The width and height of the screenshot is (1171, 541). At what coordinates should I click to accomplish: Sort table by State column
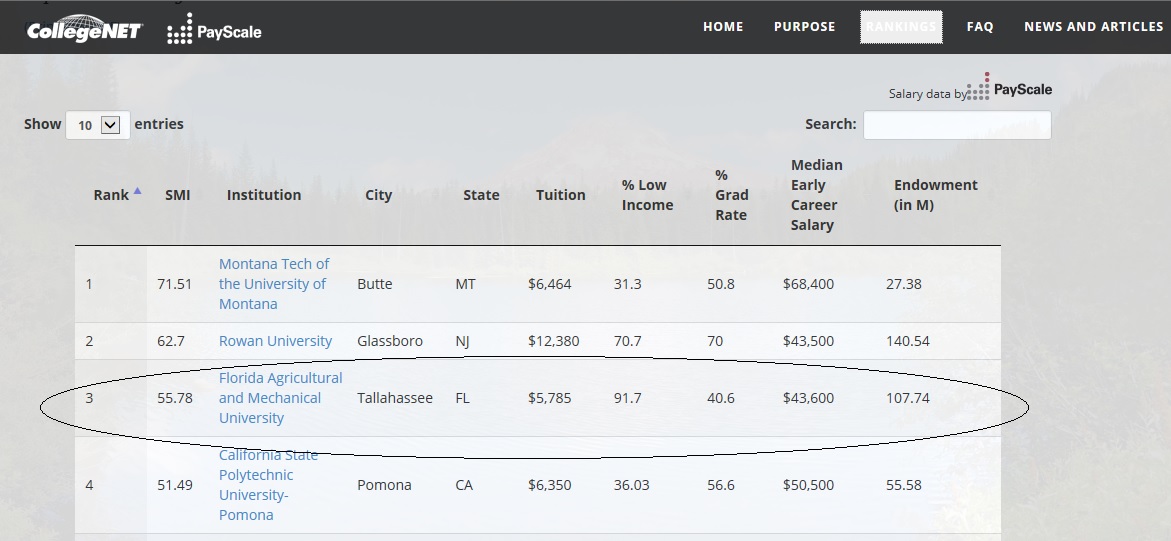[481, 195]
